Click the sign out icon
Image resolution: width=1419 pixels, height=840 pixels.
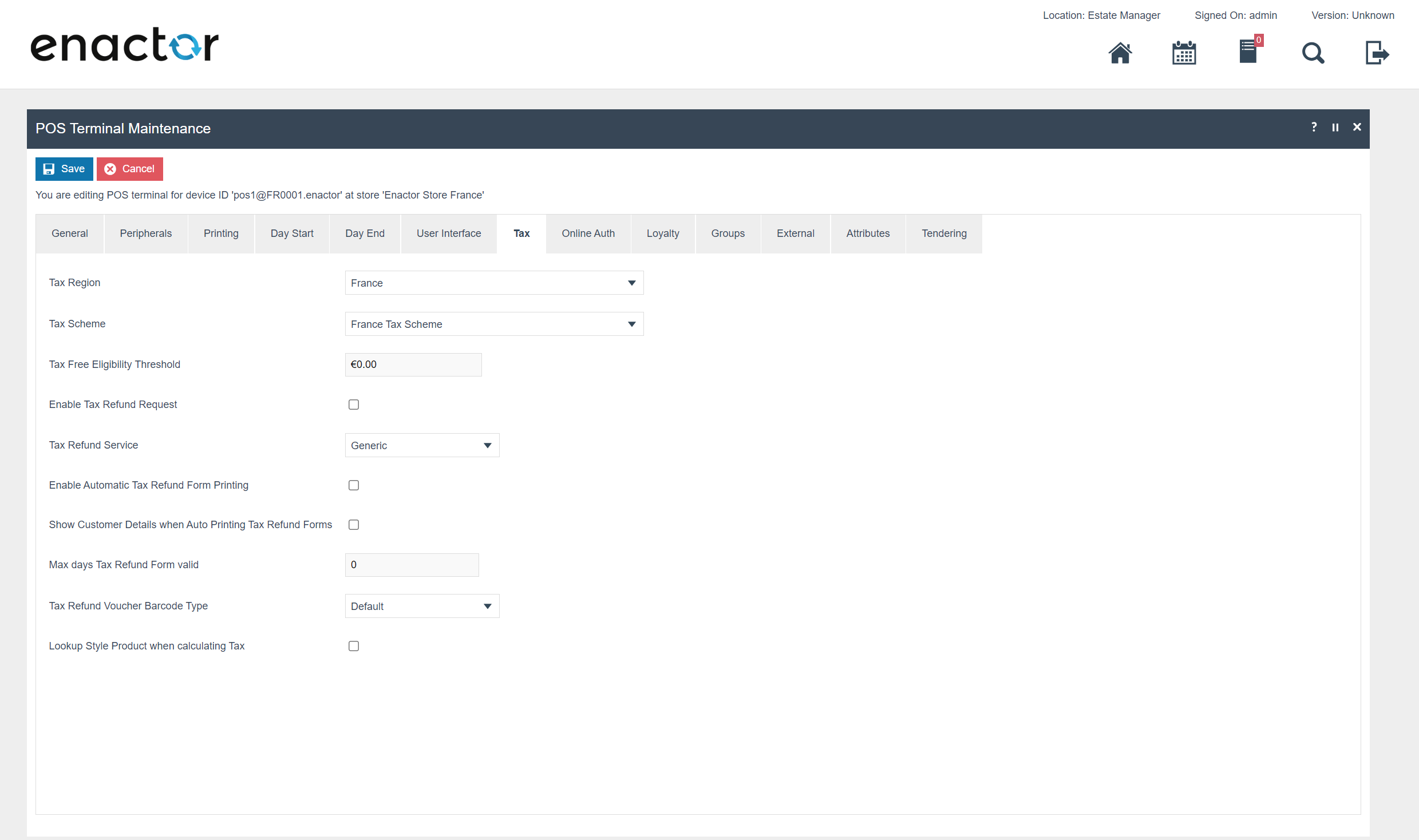pos(1377,53)
